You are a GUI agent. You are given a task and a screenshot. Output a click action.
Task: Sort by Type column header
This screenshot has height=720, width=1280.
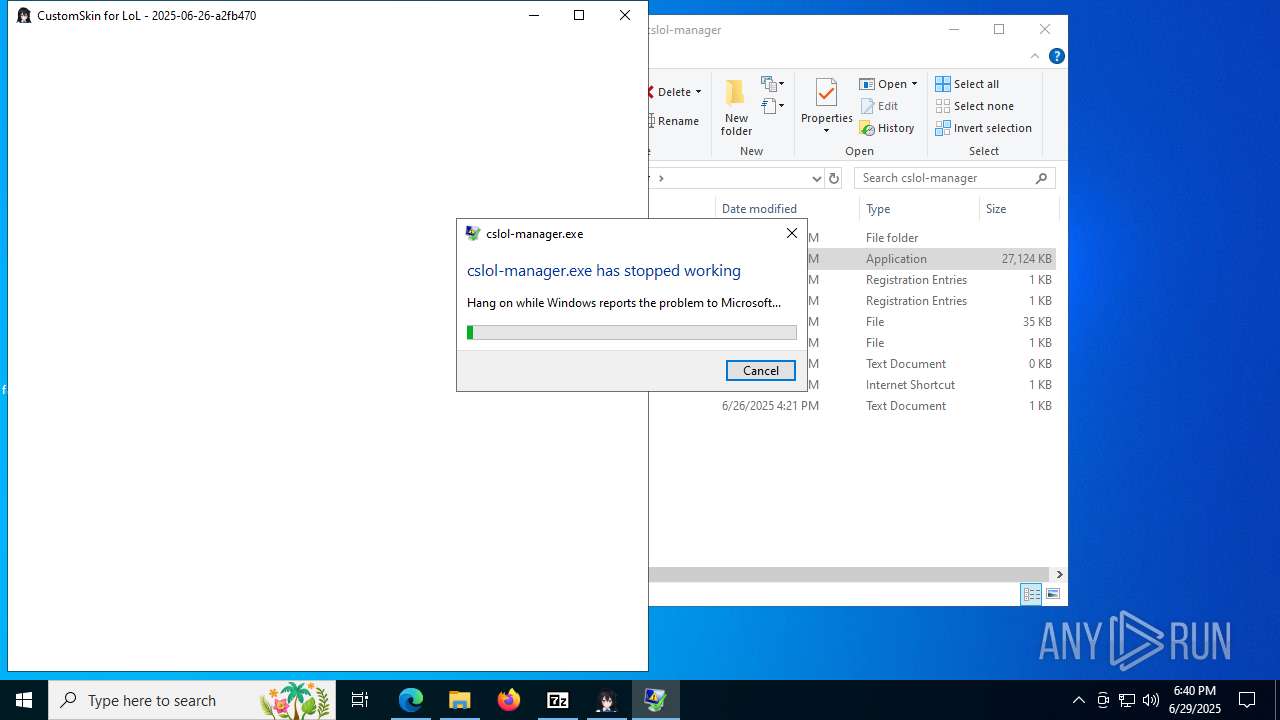click(919, 209)
